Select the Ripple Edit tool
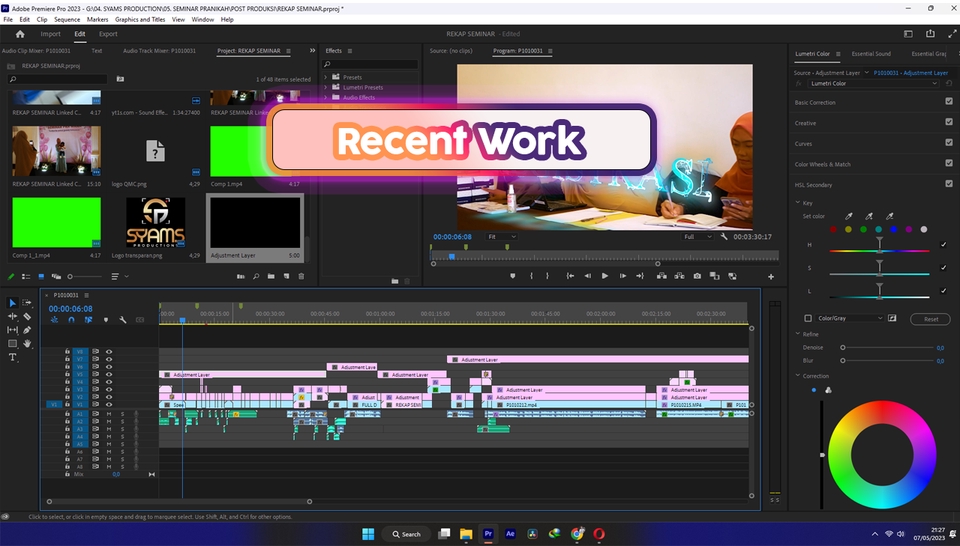 [x=12, y=316]
